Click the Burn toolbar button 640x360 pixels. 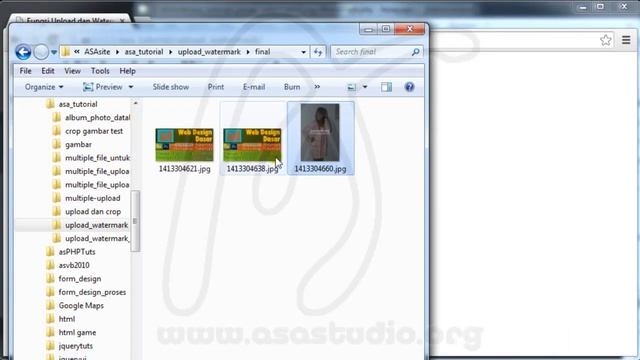(x=292, y=87)
